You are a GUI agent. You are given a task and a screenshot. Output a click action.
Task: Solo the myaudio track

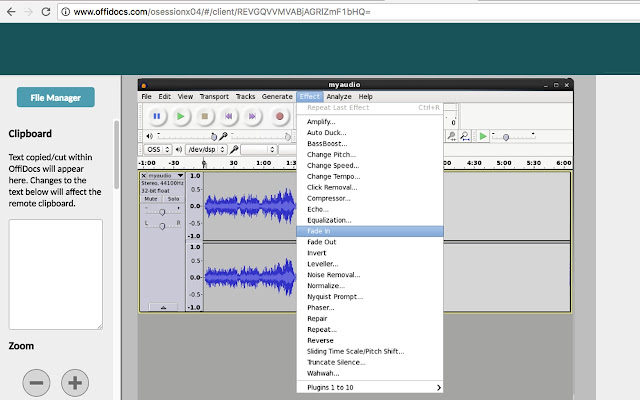point(172,199)
